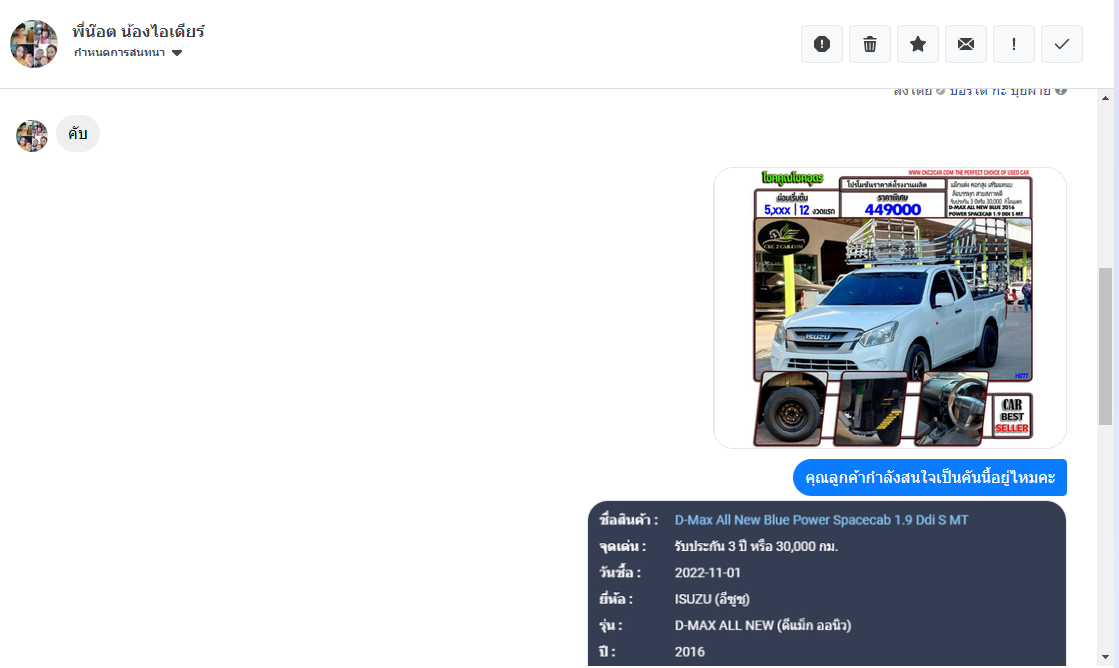Mark conversation done with checkmark icon
The image size is (1119, 668).
[x=1062, y=44]
